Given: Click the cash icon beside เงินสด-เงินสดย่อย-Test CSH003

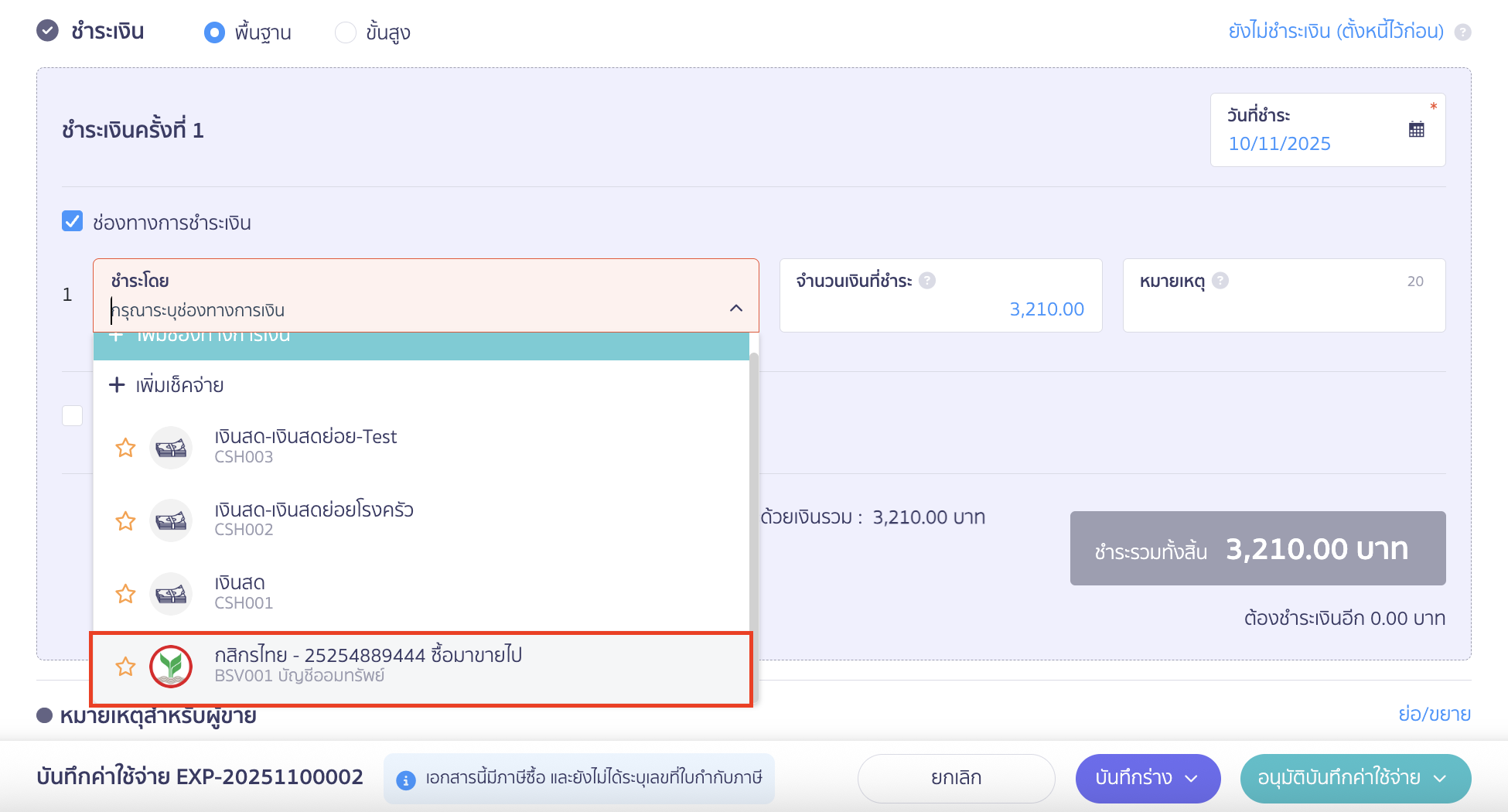Looking at the screenshot, I should tap(170, 447).
